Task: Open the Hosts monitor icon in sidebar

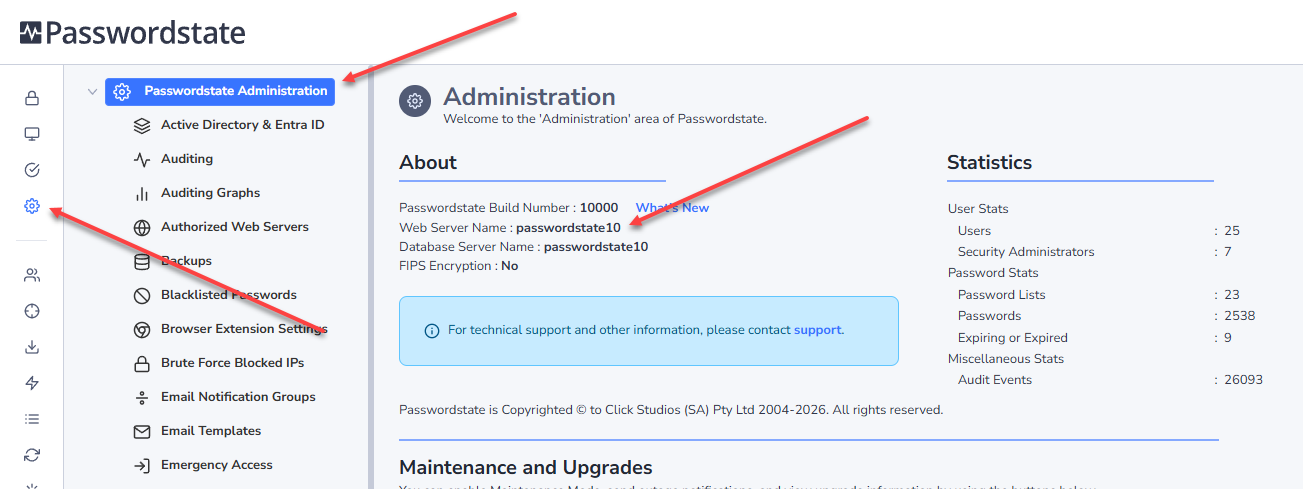Action: coord(32,134)
